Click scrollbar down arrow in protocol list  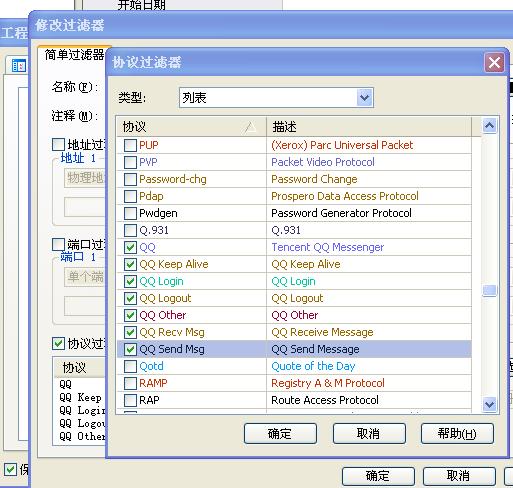point(490,405)
